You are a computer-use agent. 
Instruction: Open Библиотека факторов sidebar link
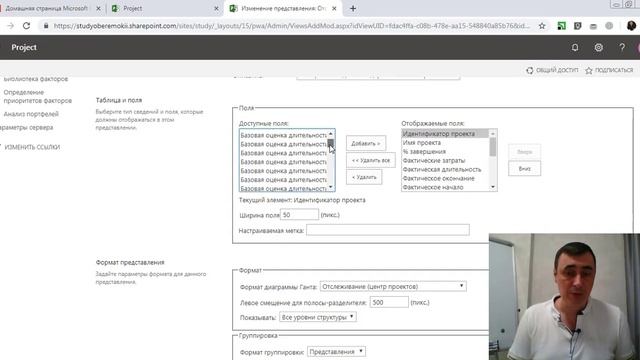click(36, 79)
